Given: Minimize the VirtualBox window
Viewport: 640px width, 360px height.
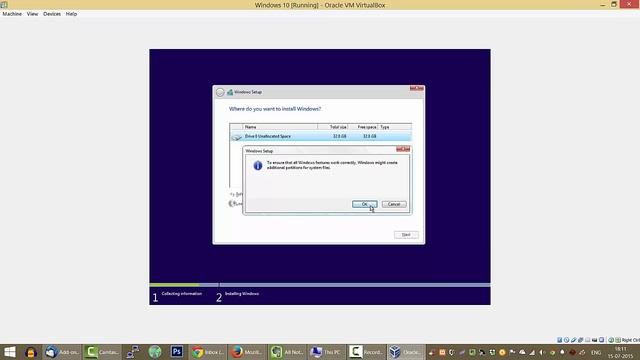Looking at the screenshot, I should tap(602, 4).
